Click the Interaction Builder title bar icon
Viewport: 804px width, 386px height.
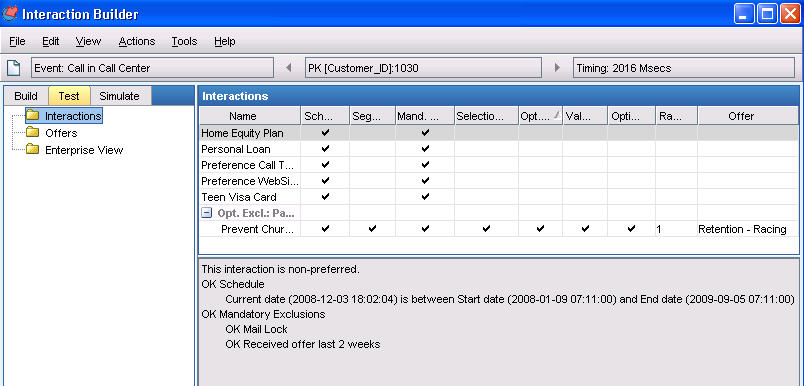pyautogui.click(x=10, y=13)
